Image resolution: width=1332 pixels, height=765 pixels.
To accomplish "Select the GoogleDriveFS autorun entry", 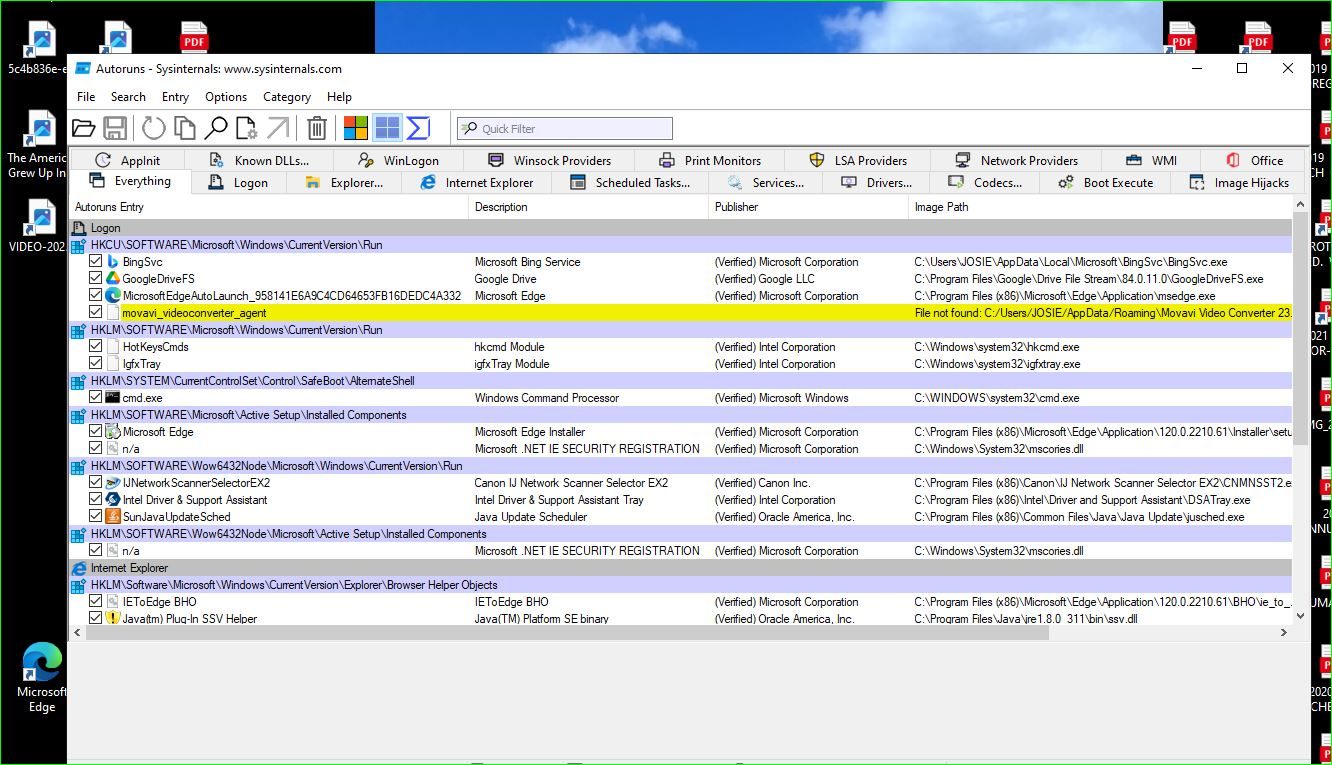I will 159,279.
